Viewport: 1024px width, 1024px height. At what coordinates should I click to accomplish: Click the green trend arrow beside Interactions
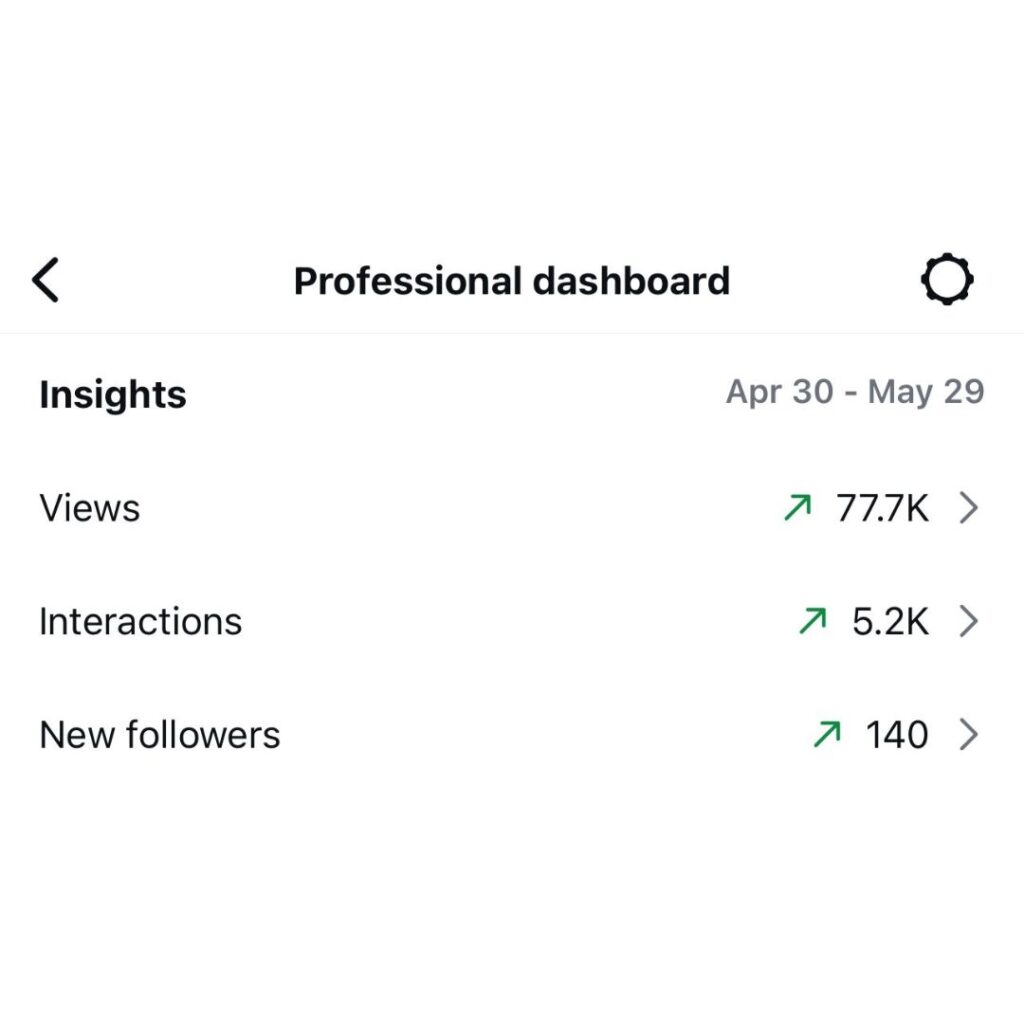click(812, 622)
